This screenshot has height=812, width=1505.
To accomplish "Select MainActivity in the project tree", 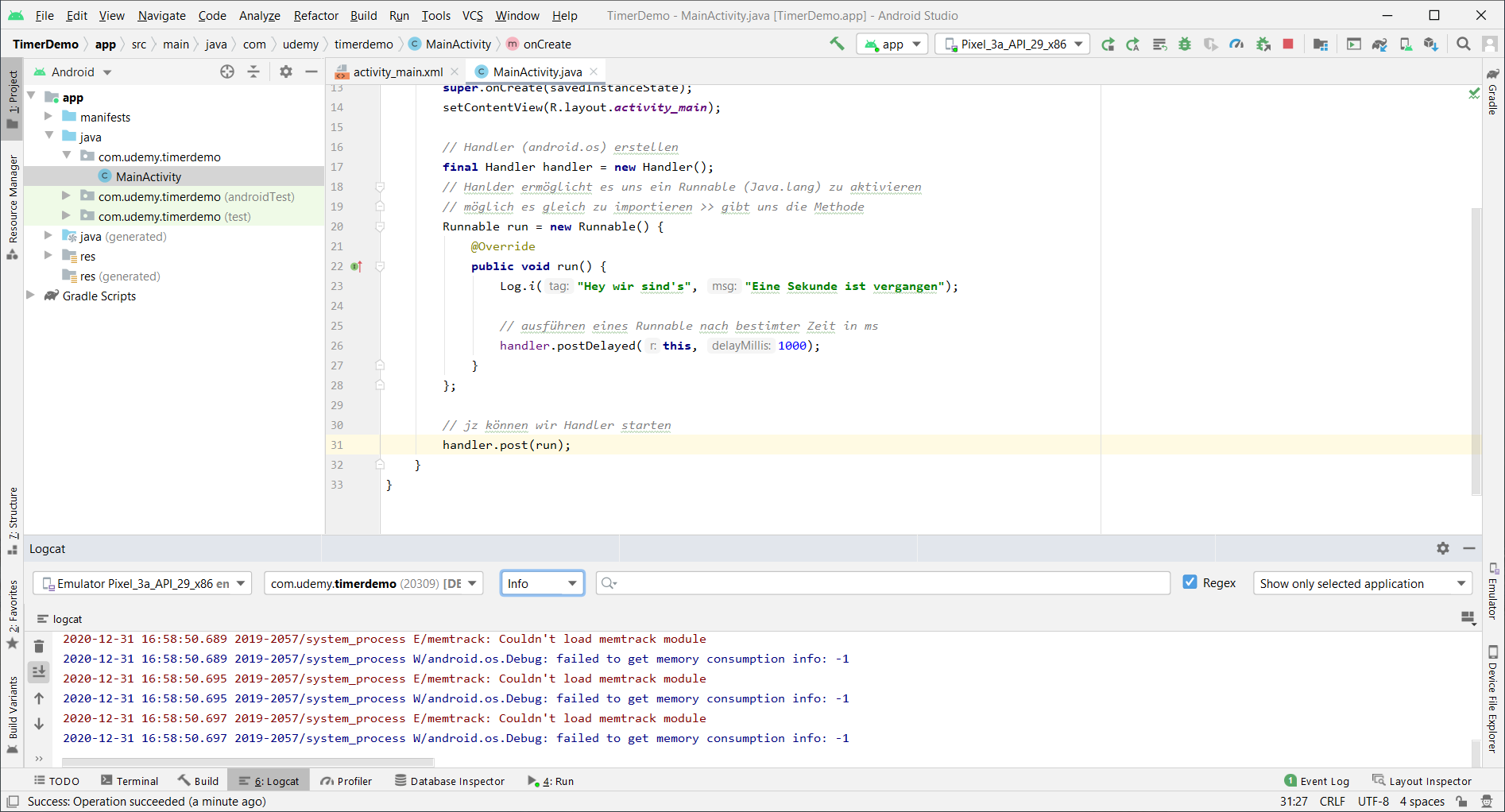I will pos(174,176).
